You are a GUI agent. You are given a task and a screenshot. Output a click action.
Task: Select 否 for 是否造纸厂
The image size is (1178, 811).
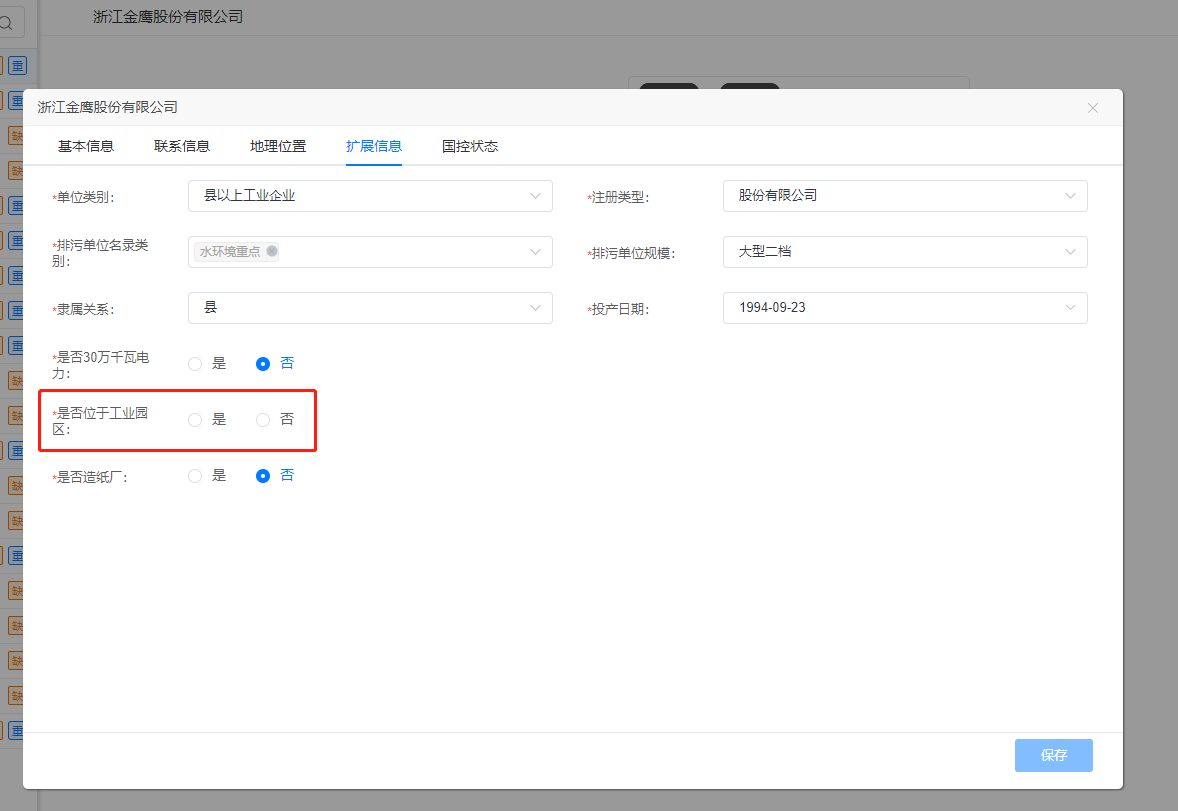pos(263,476)
